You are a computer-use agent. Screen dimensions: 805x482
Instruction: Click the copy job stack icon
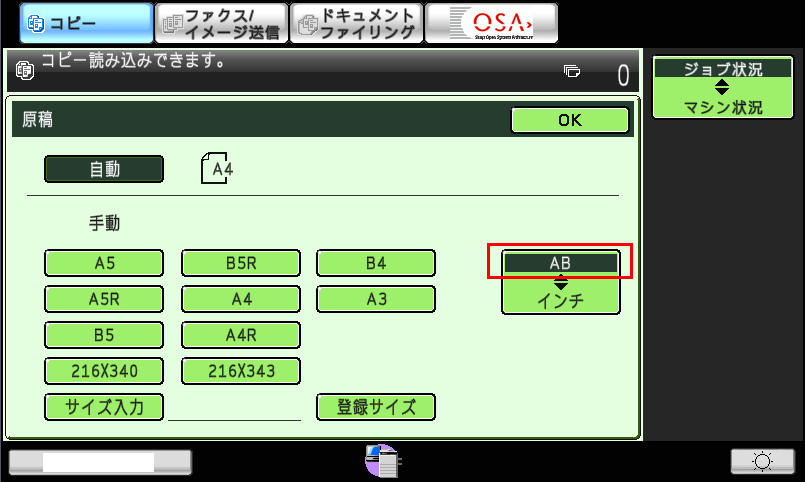tap(571, 71)
